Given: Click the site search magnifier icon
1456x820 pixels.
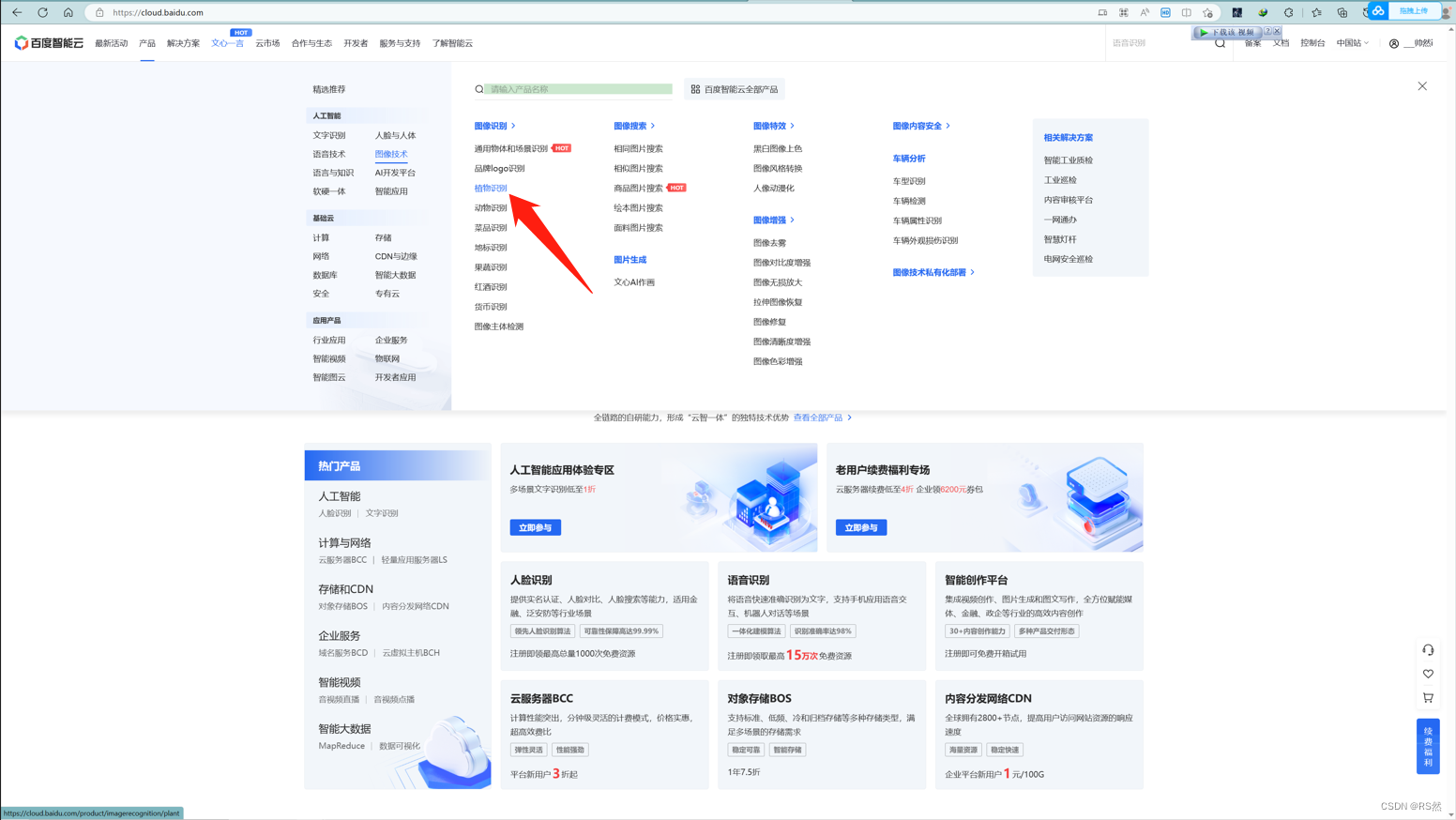Looking at the screenshot, I should click(x=1220, y=43).
